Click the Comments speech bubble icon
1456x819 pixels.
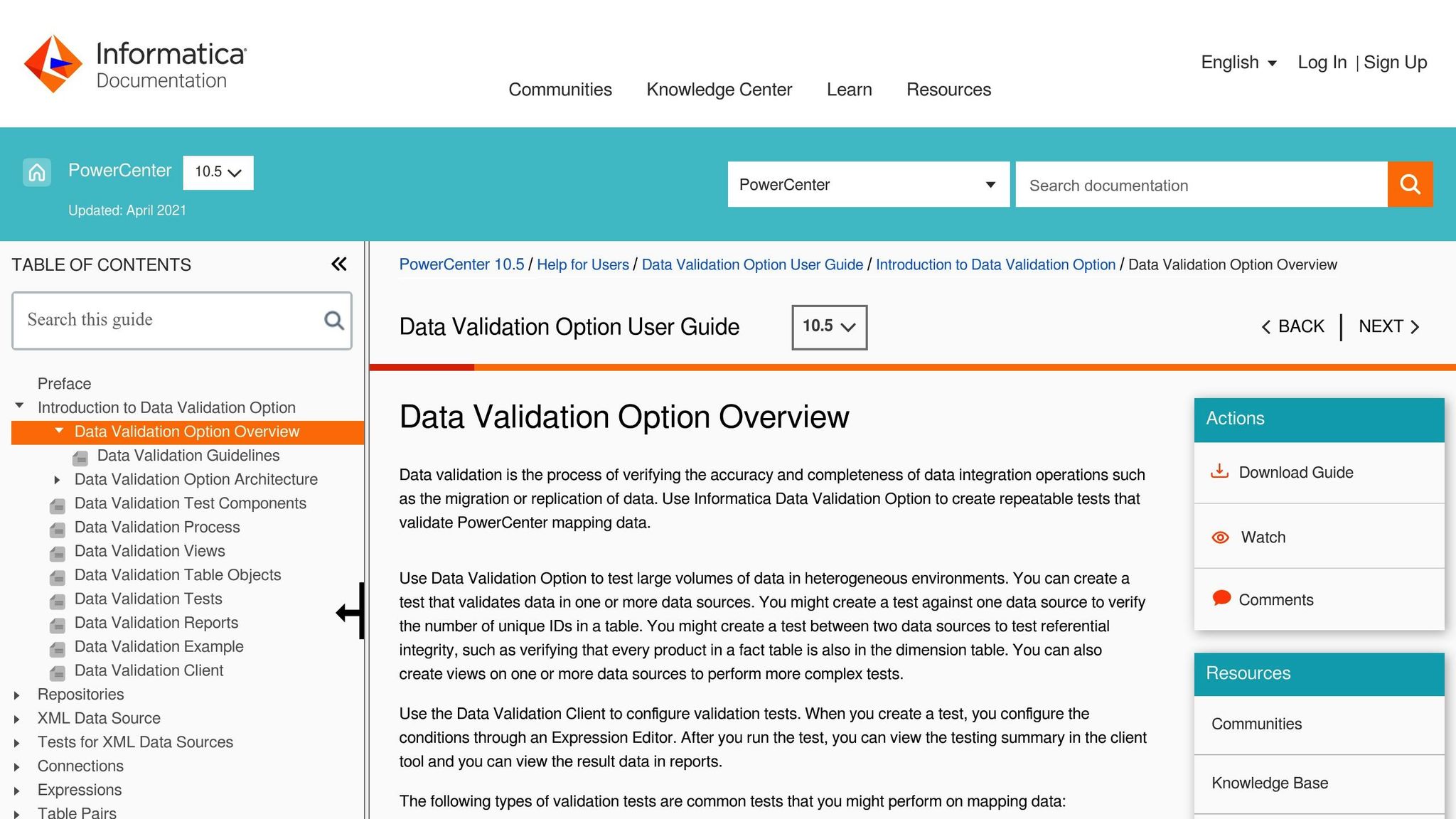pos(1221,599)
